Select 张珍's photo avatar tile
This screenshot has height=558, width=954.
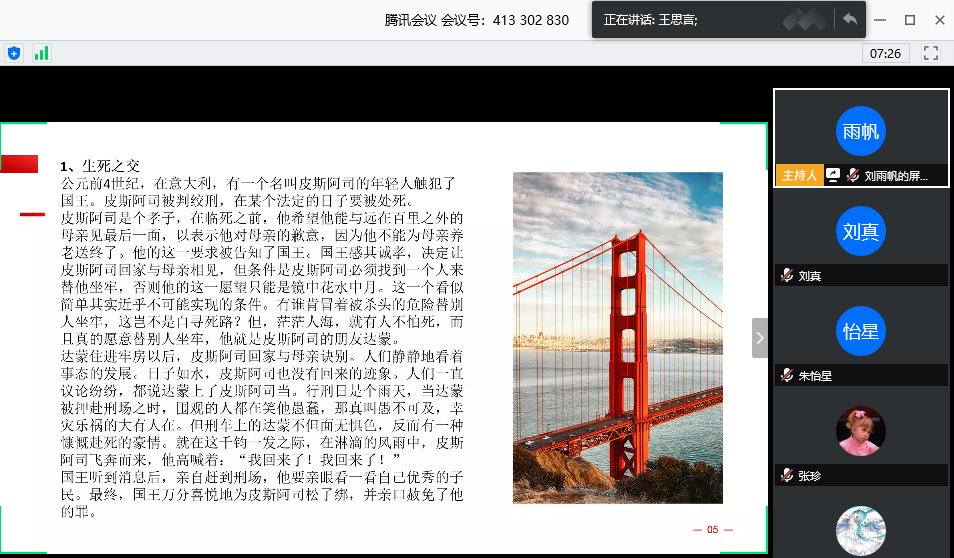coord(860,431)
